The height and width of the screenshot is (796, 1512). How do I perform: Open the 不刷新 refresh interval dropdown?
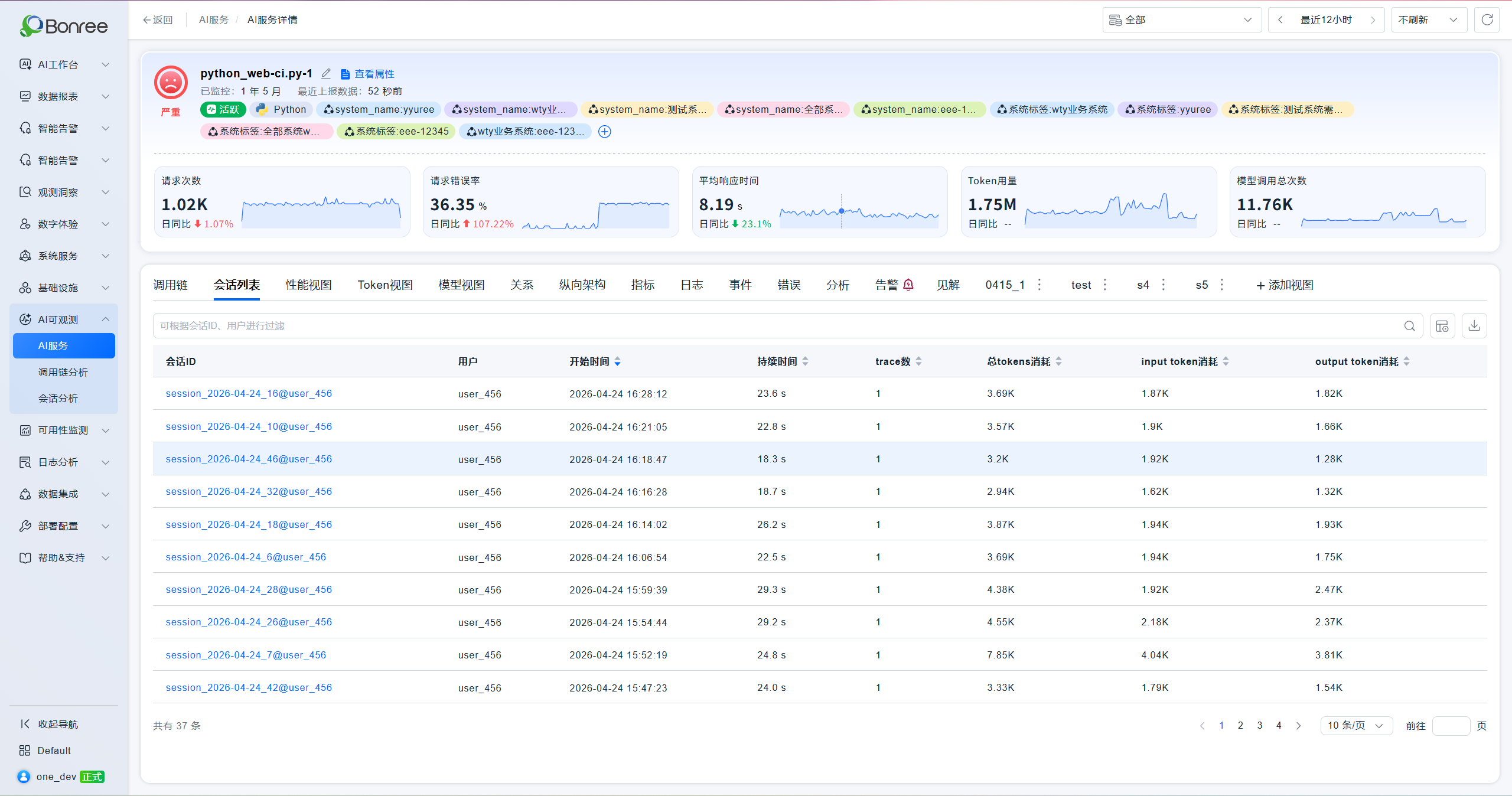point(1429,20)
